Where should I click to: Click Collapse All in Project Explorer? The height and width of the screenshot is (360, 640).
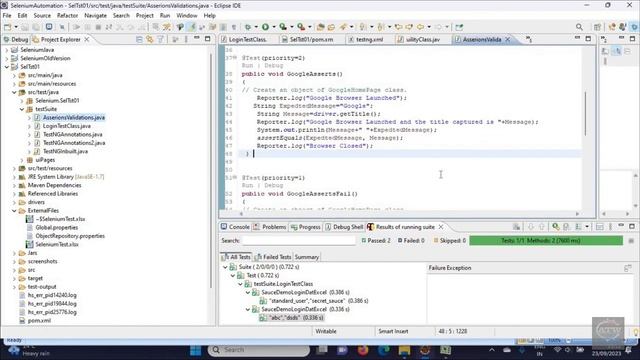[x=139, y=39]
